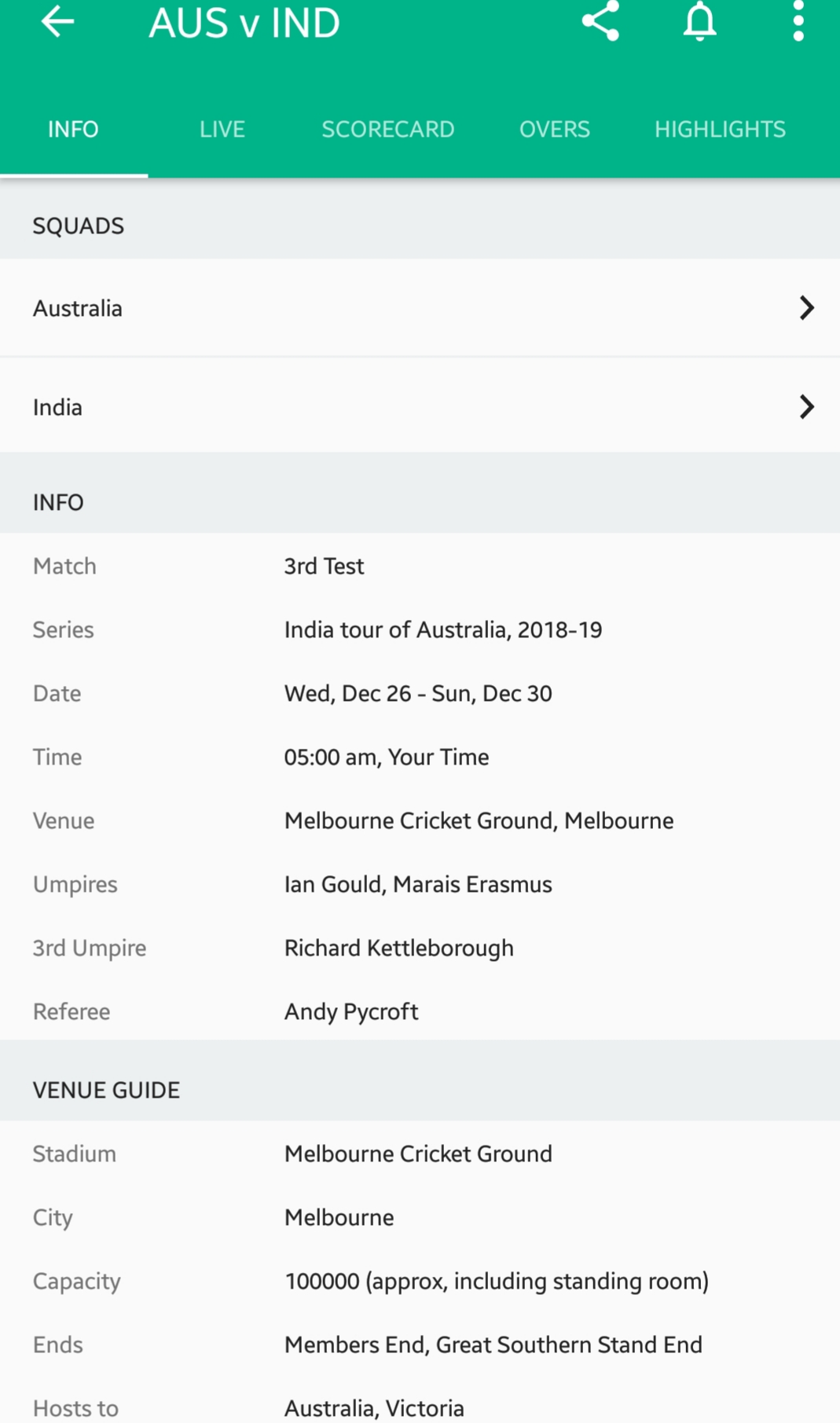Tap the AUS v IND title
Screen dimensions: 840x1423
[244, 23]
